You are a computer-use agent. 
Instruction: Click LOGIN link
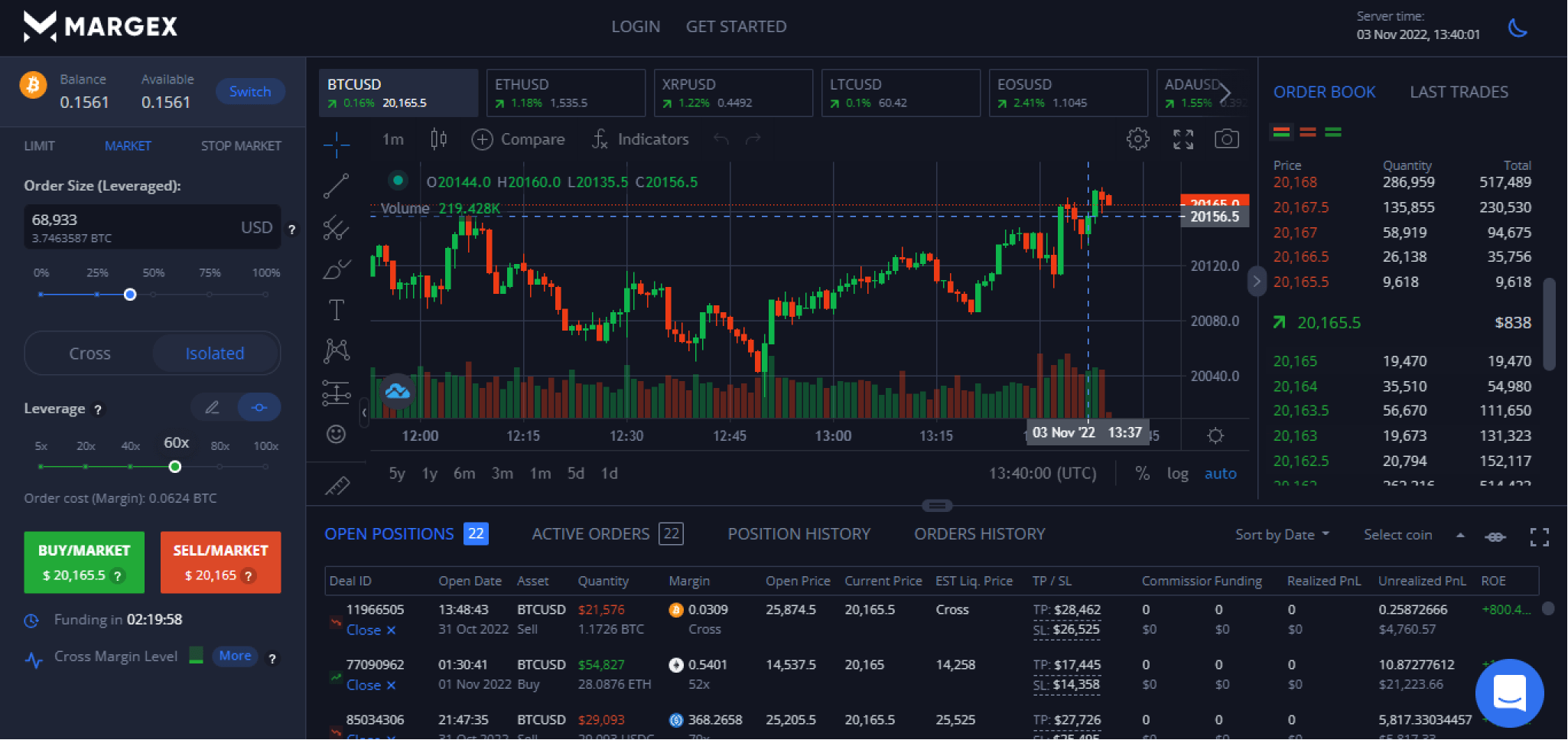636,26
